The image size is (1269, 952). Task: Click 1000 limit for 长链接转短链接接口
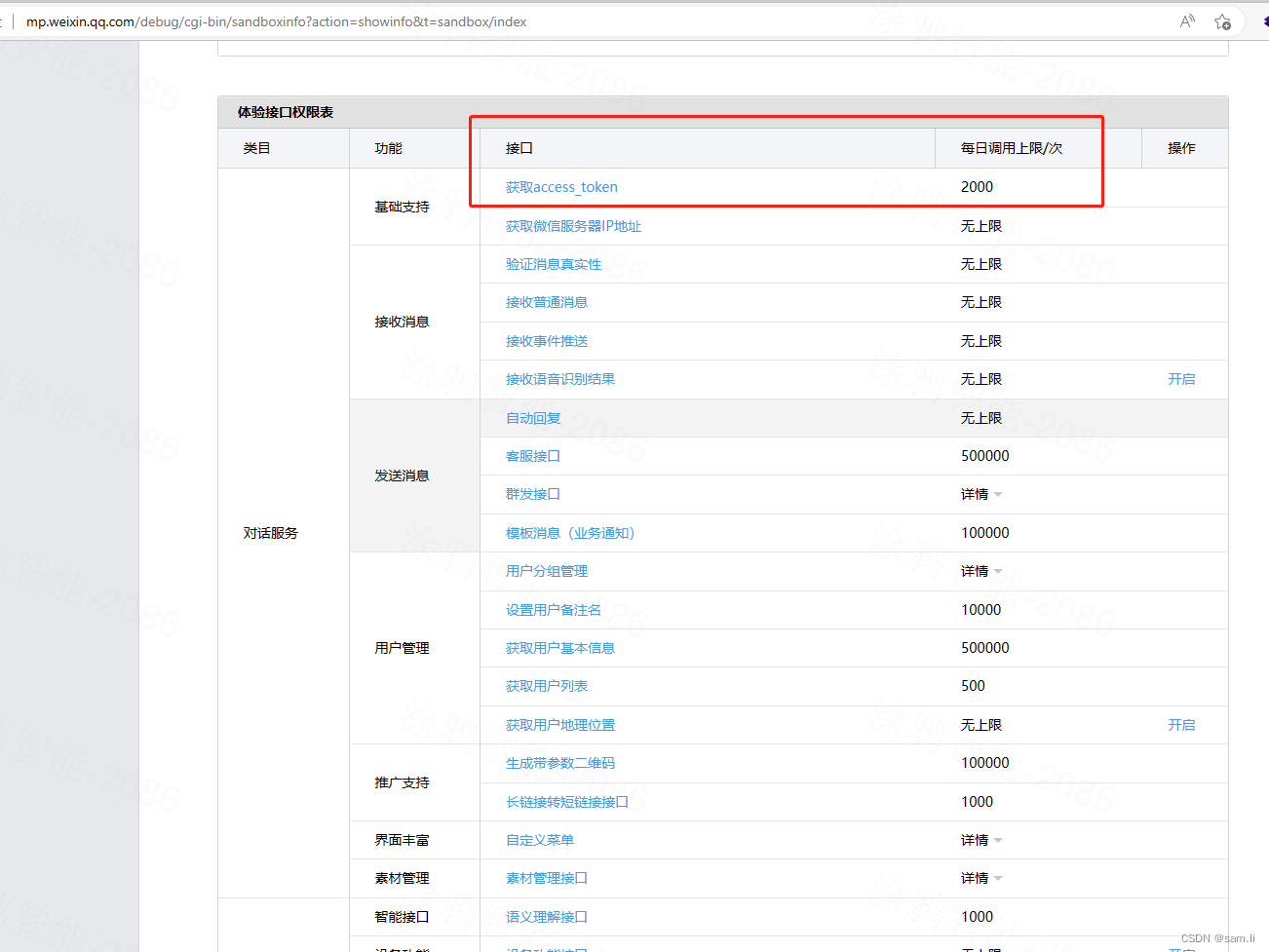(977, 802)
